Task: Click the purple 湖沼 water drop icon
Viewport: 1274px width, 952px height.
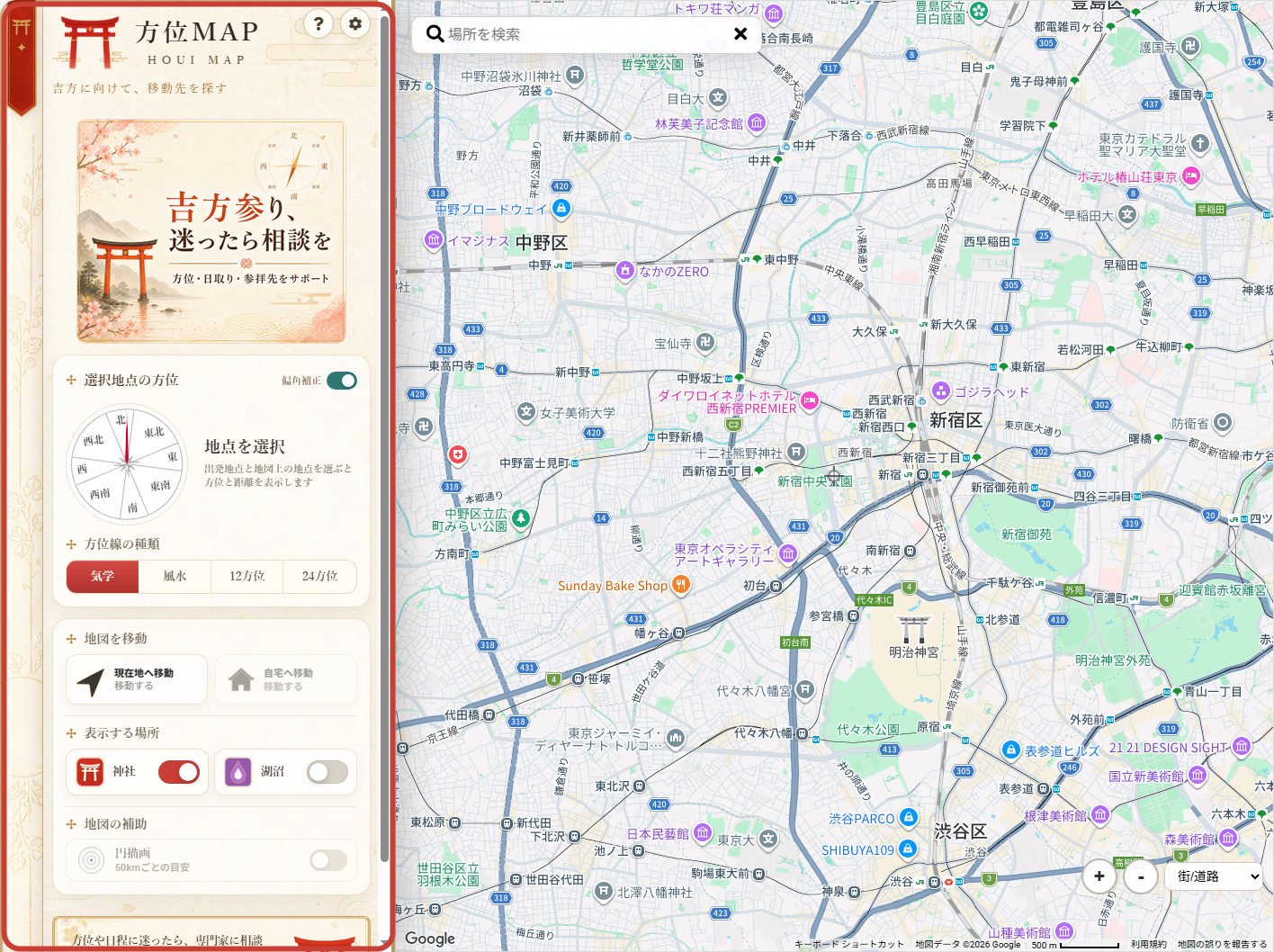Action: (x=238, y=772)
